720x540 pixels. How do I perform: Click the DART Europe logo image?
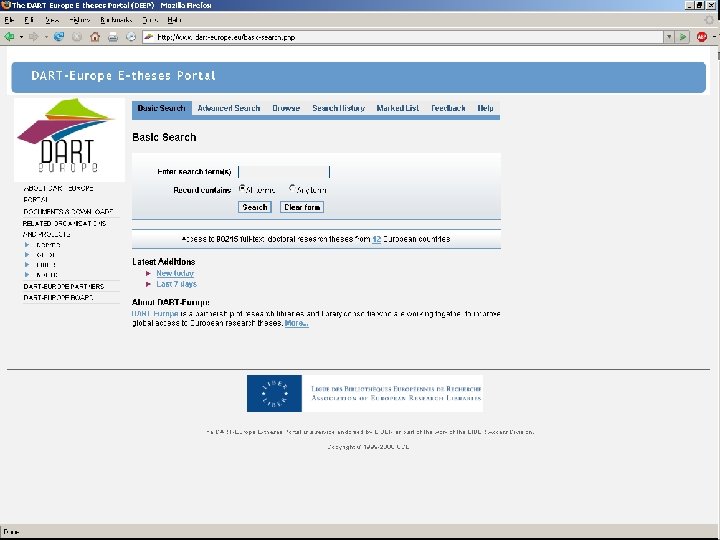[x=69, y=140]
